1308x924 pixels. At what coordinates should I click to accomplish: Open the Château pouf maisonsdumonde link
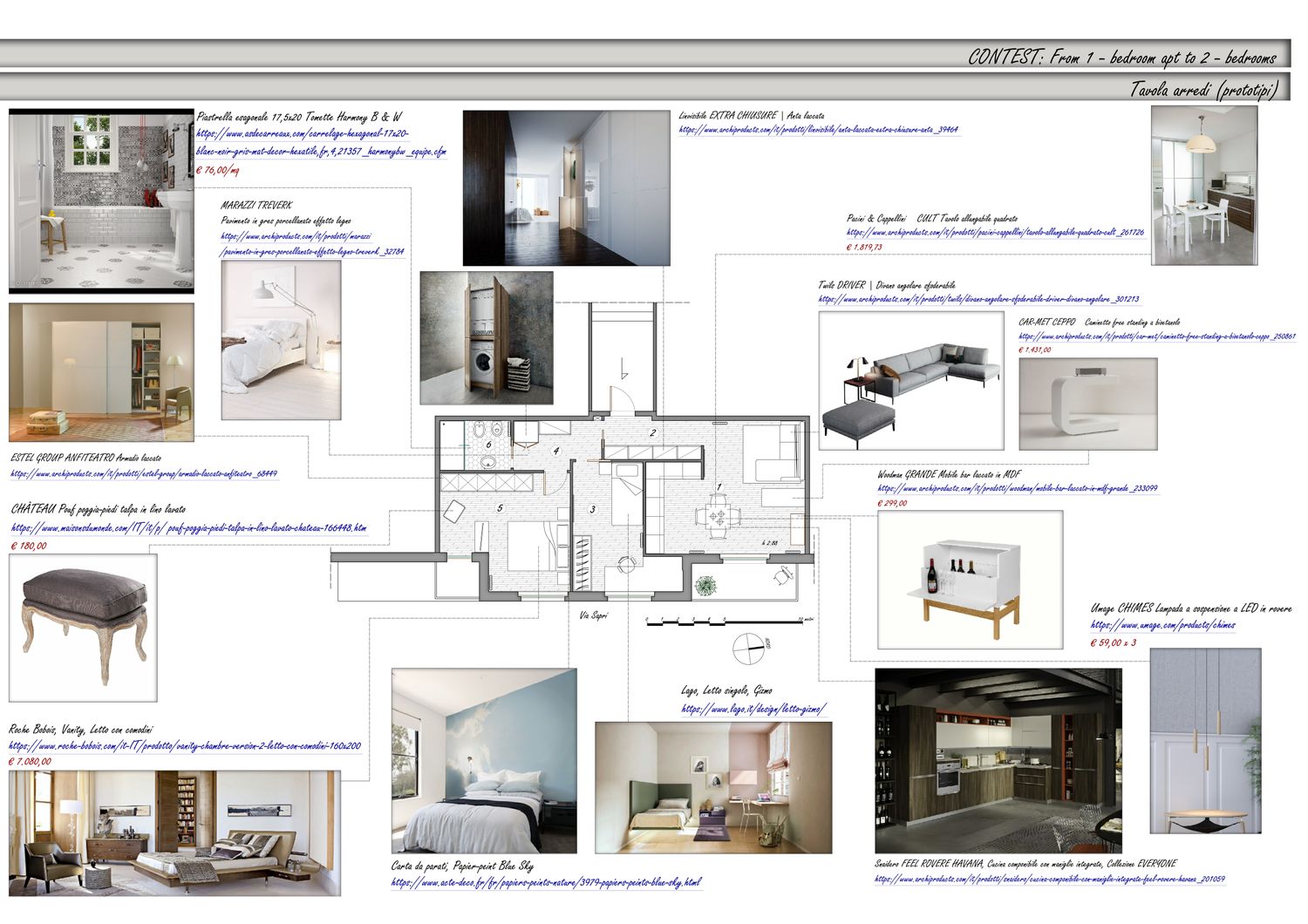pyautogui.click(x=188, y=528)
